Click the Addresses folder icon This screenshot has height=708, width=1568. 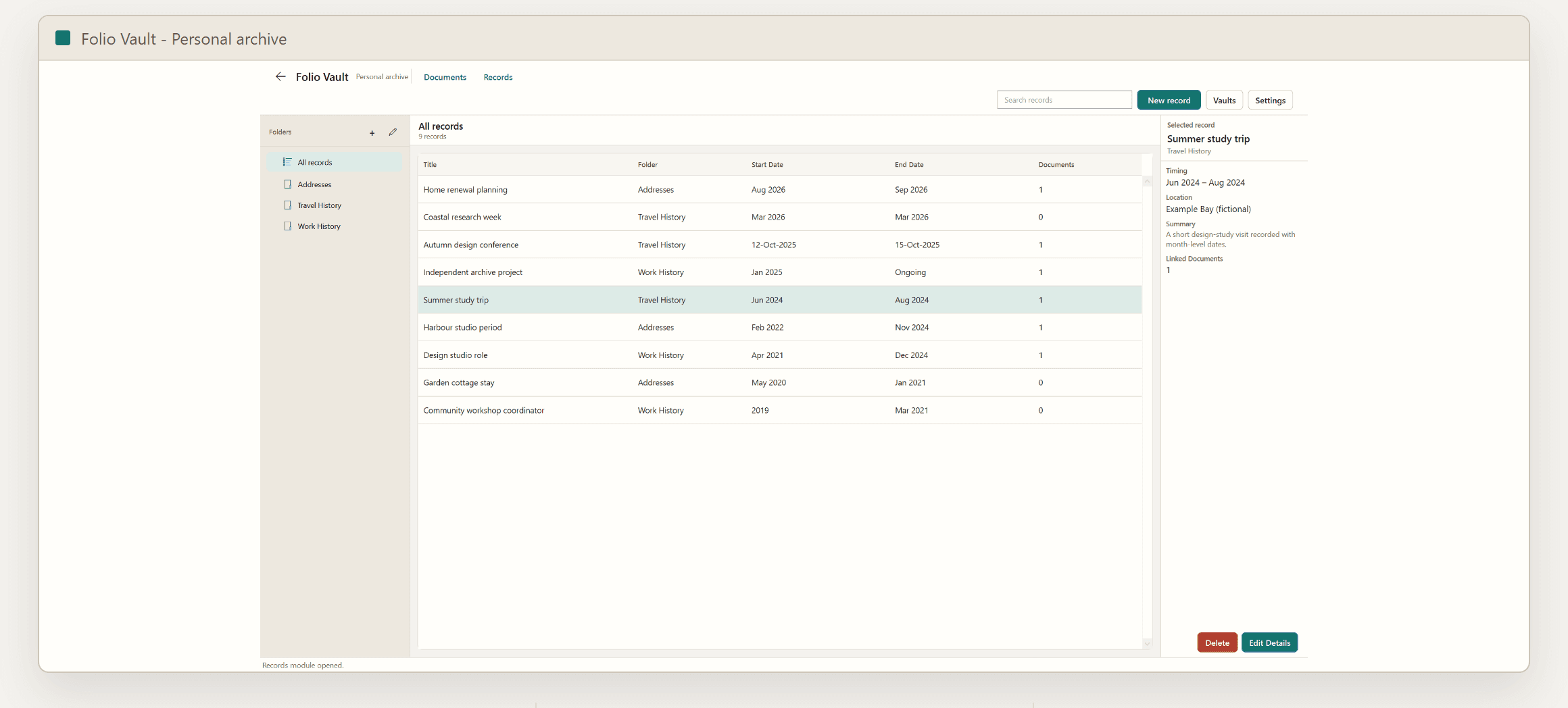[287, 184]
